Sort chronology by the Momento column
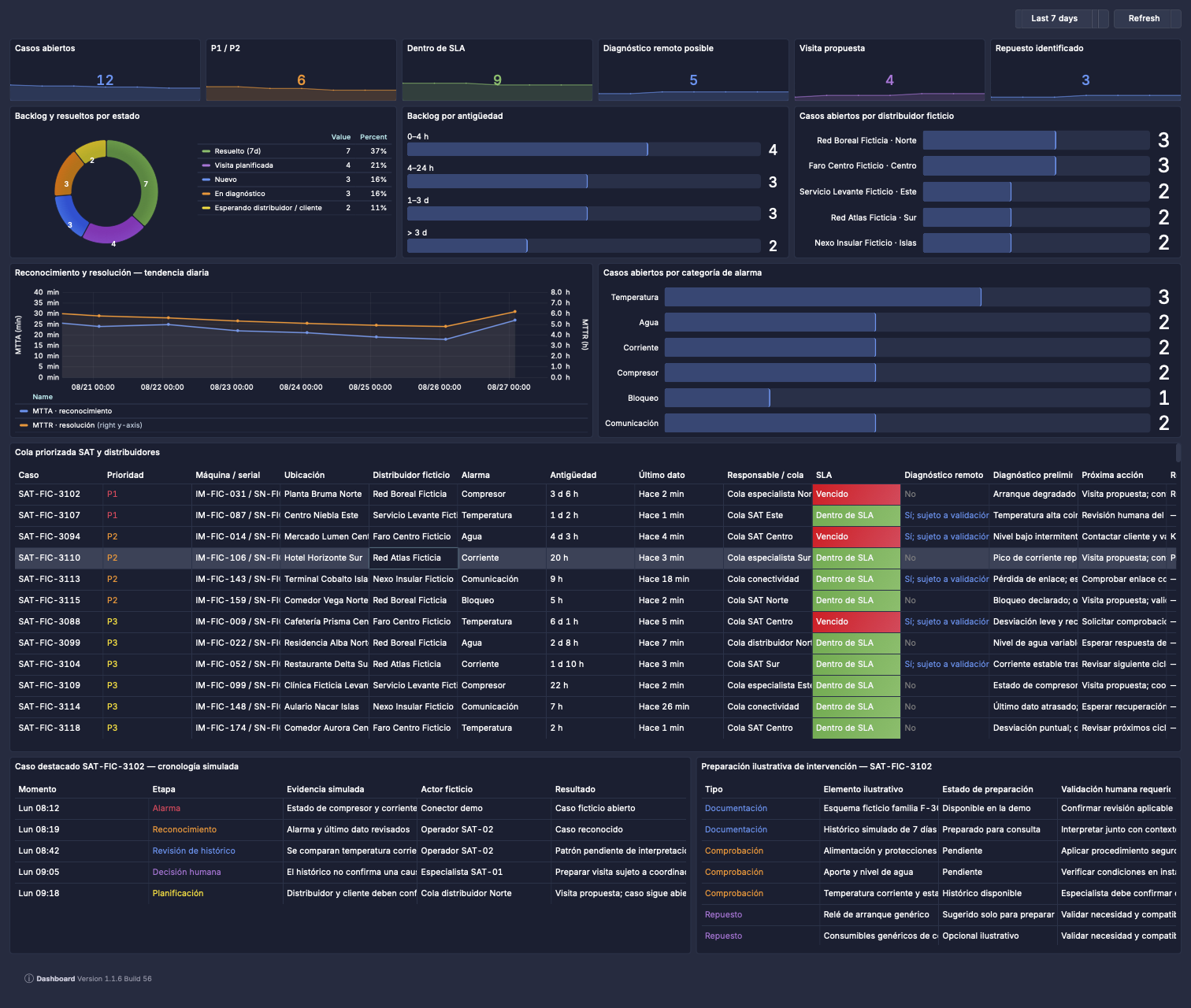1191x1008 pixels. 37,789
